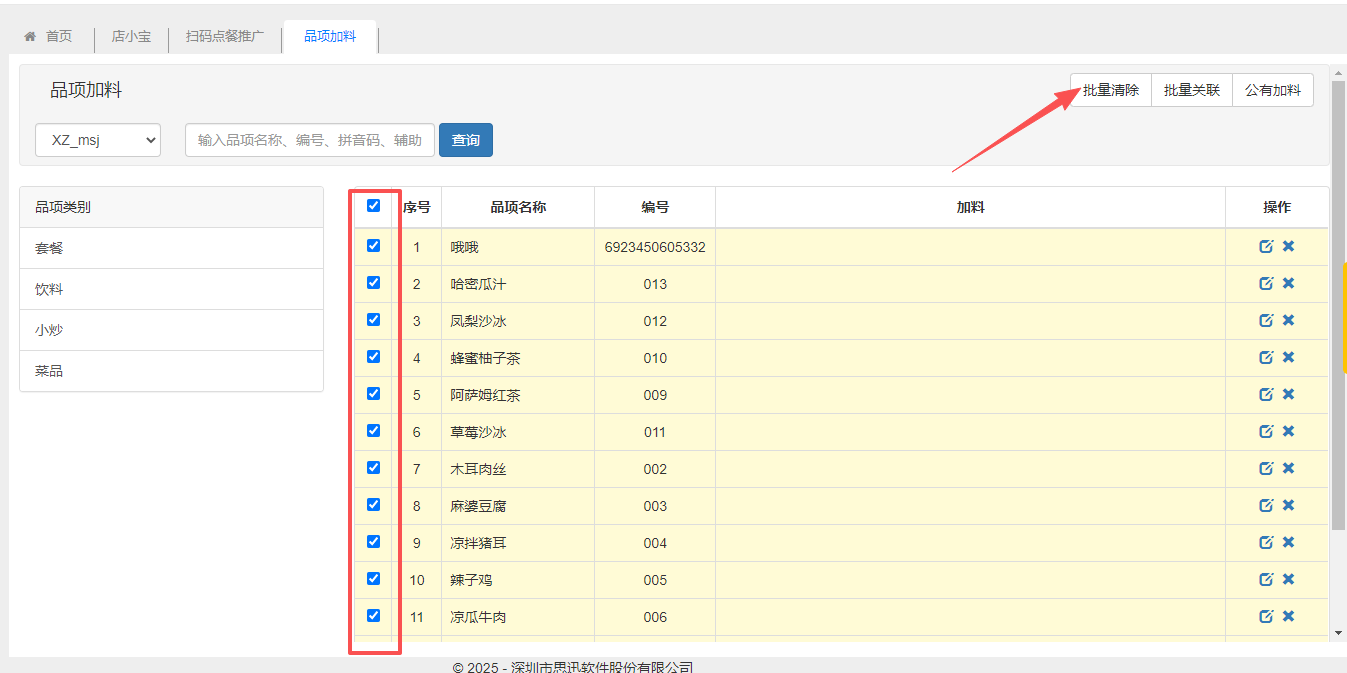Click the delete icon for 辣子鸡
The height and width of the screenshot is (673, 1347).
pyautogui.click(x=1288, y=580)
